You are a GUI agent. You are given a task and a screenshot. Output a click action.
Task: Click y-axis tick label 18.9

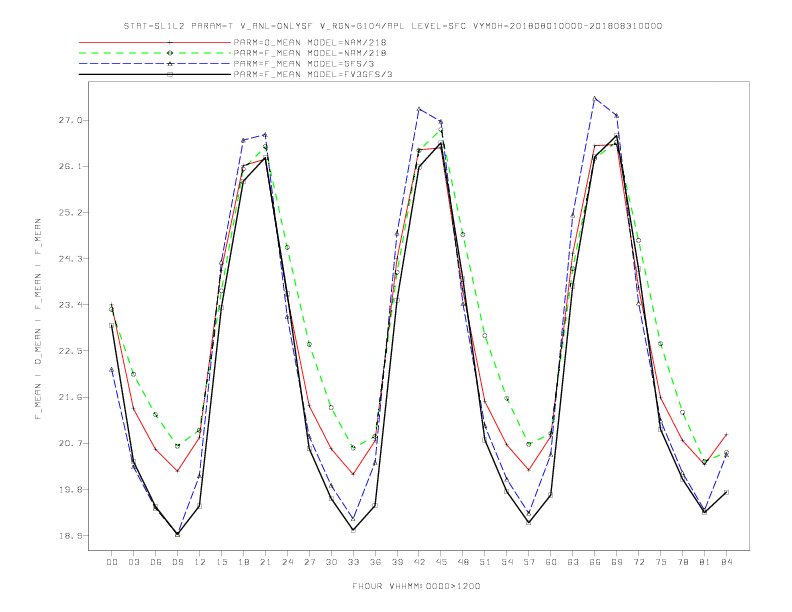pos(70,536)
